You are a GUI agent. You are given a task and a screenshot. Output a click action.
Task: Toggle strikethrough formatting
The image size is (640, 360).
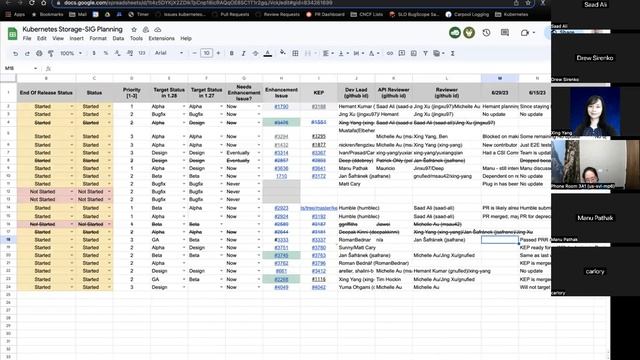coord(255,53)
